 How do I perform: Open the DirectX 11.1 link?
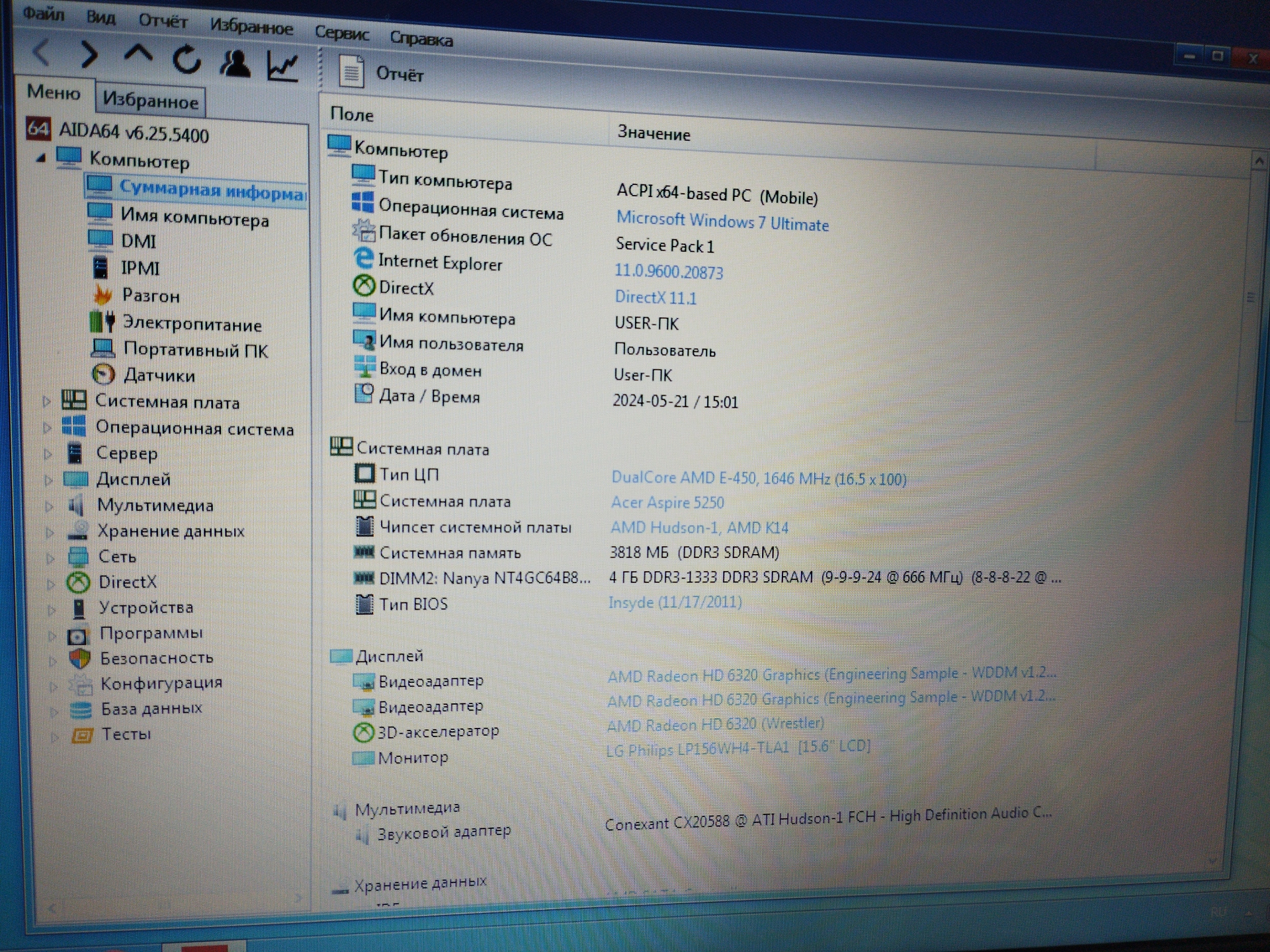tap(656, 297)
